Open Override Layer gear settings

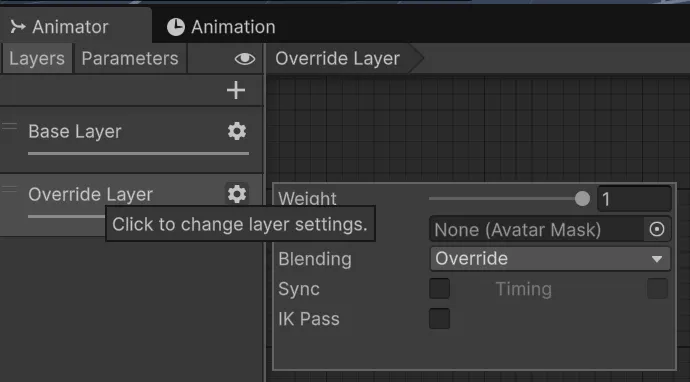click(x=237, y=194)
